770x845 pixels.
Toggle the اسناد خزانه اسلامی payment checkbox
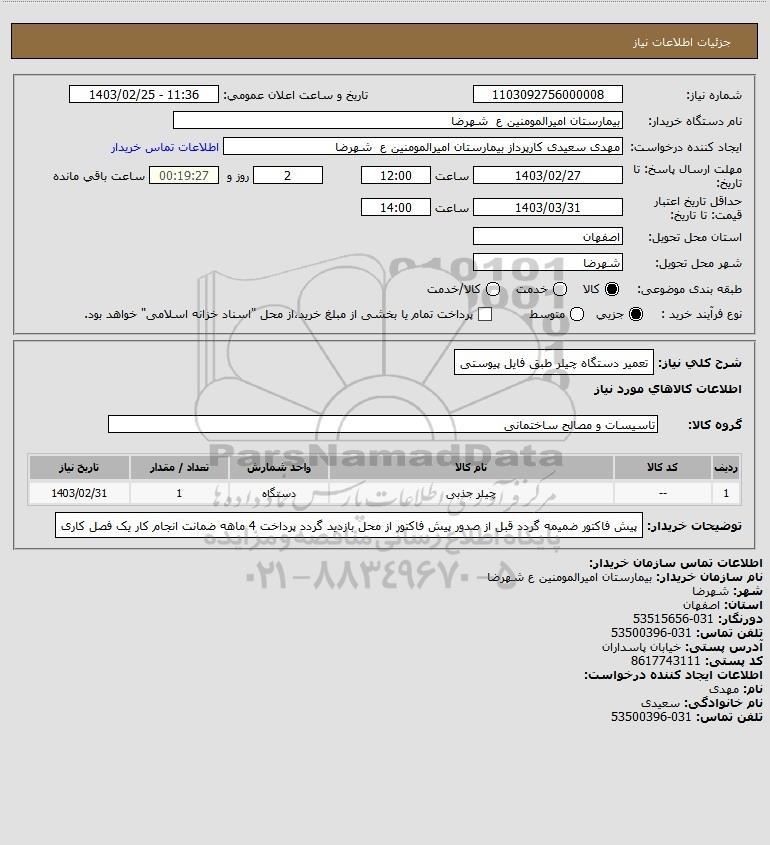pyautogui.click(x=485, y=314)
